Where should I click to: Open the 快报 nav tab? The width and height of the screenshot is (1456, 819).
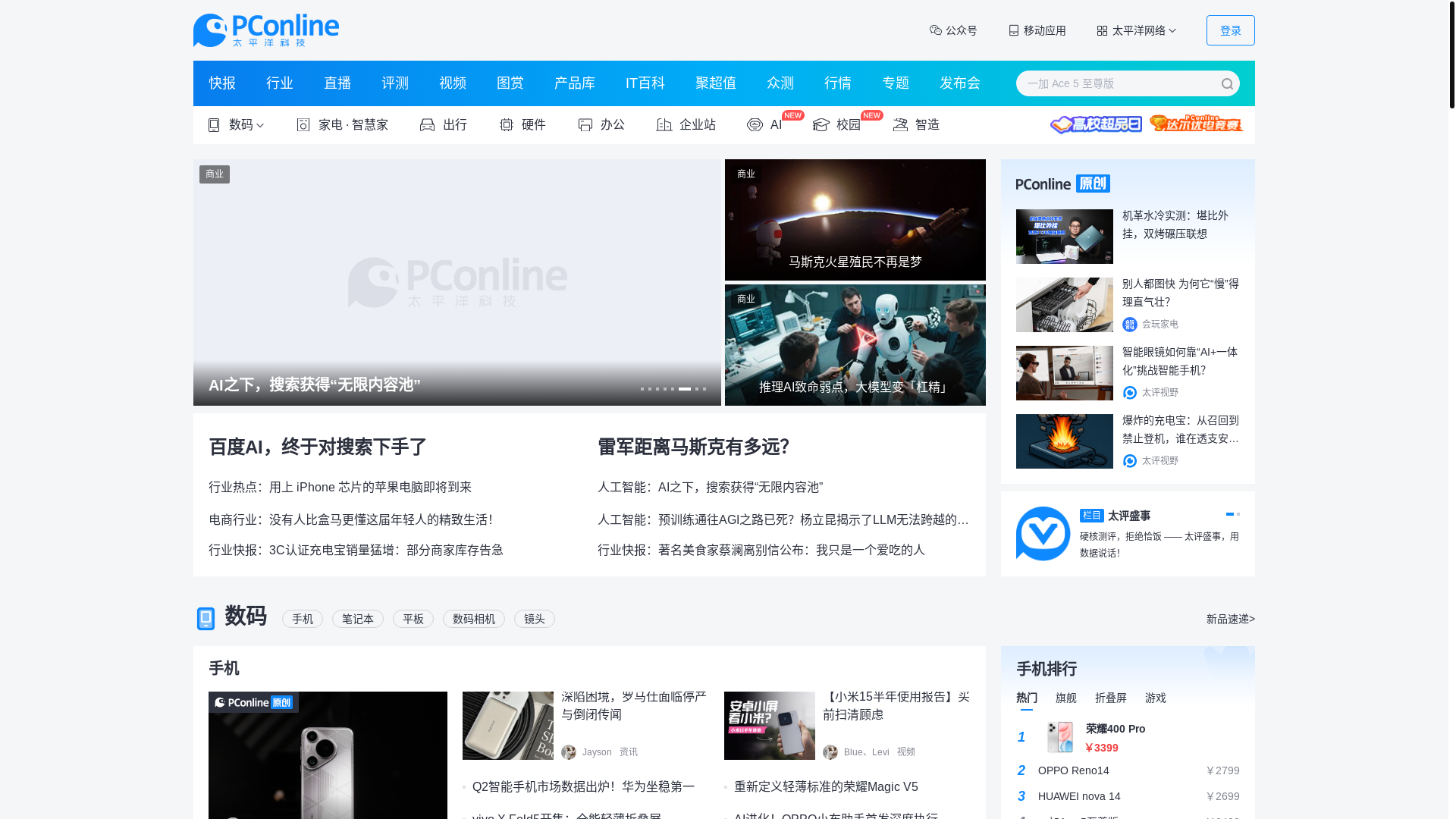click(x=222, y=83)
